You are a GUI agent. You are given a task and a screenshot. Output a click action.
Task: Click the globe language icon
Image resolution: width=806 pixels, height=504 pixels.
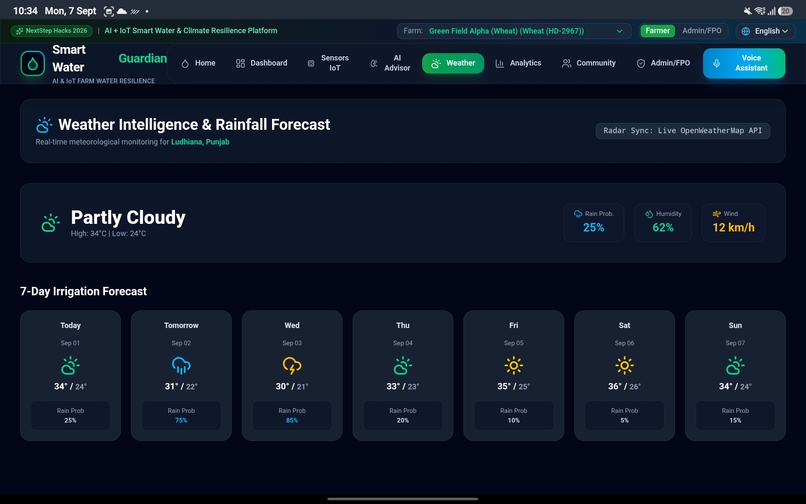coord(745,31)
